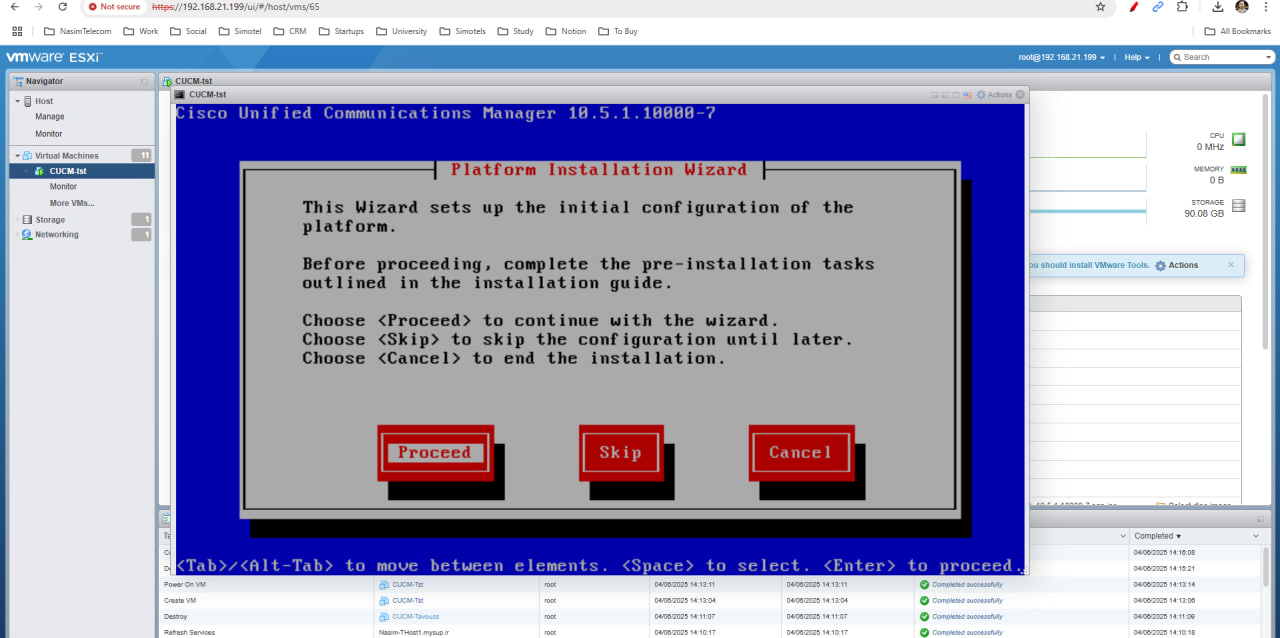Open the University bookmark folder
The width and height of the screenshot is (1280, 638).
(402, 31)
